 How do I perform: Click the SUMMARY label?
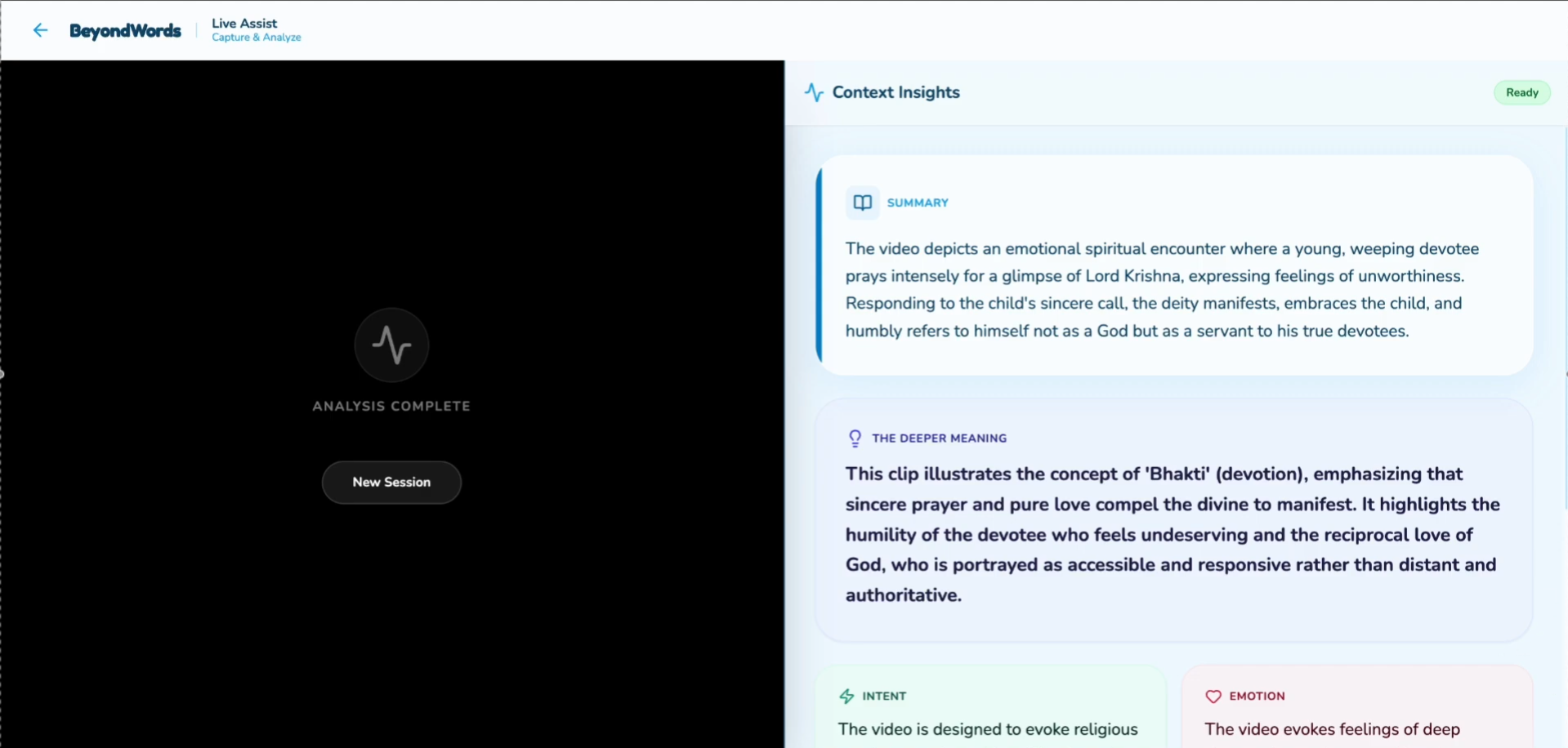pos(918,203)
